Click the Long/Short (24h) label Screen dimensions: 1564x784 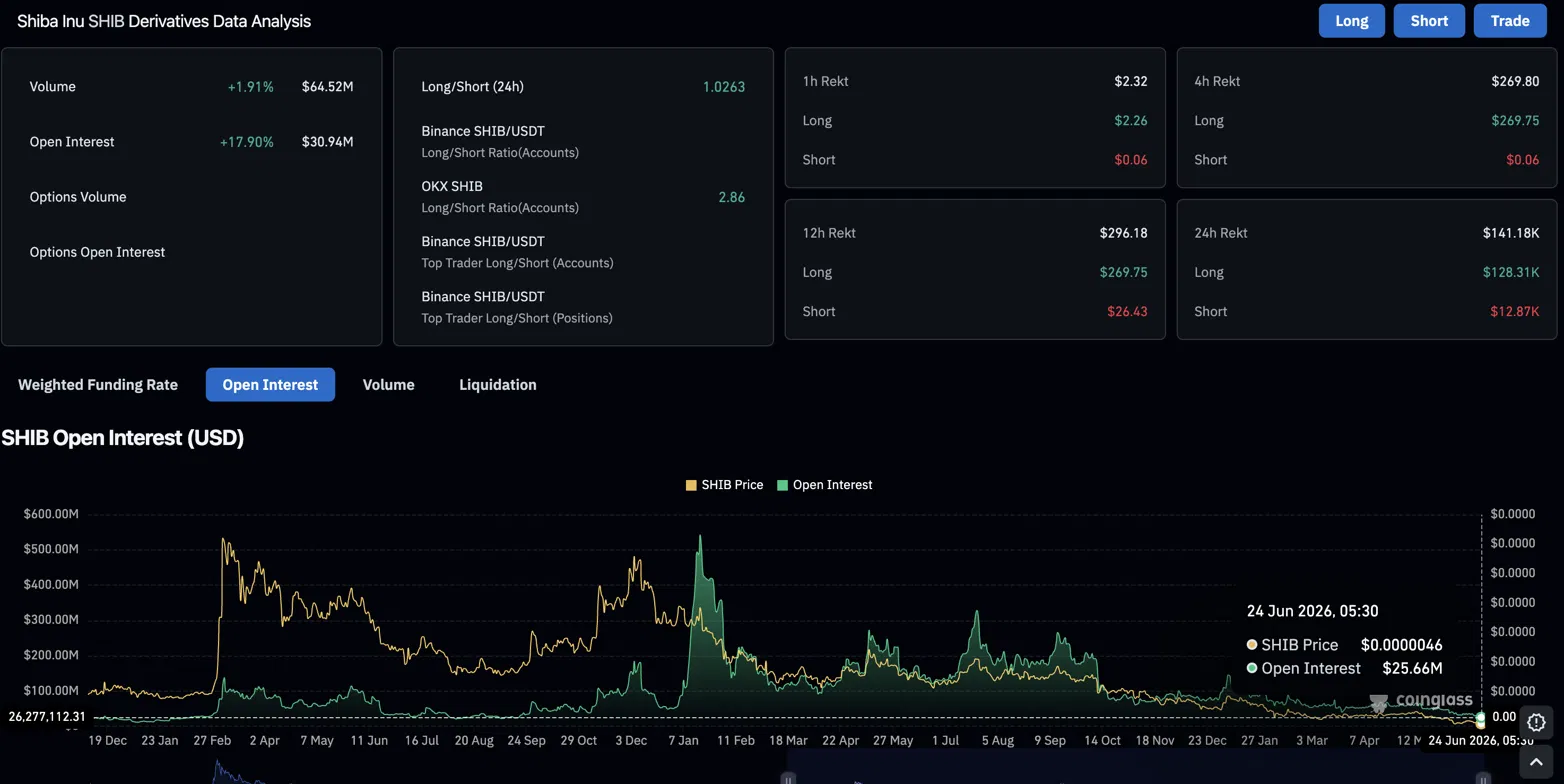tap(472, 87)
